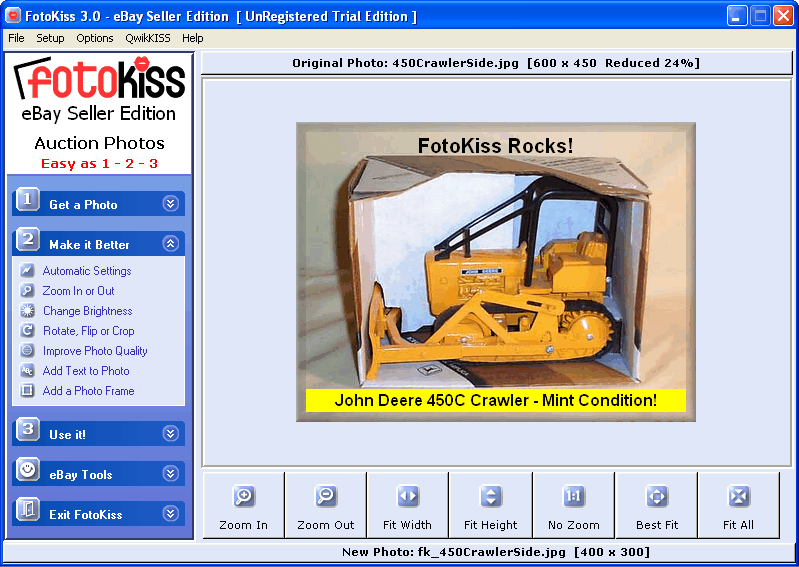Image resolution: width=799 pixels, height=567 pixels.
Task: Click the Get a Photo header label
Action: (x=83, y=205)
